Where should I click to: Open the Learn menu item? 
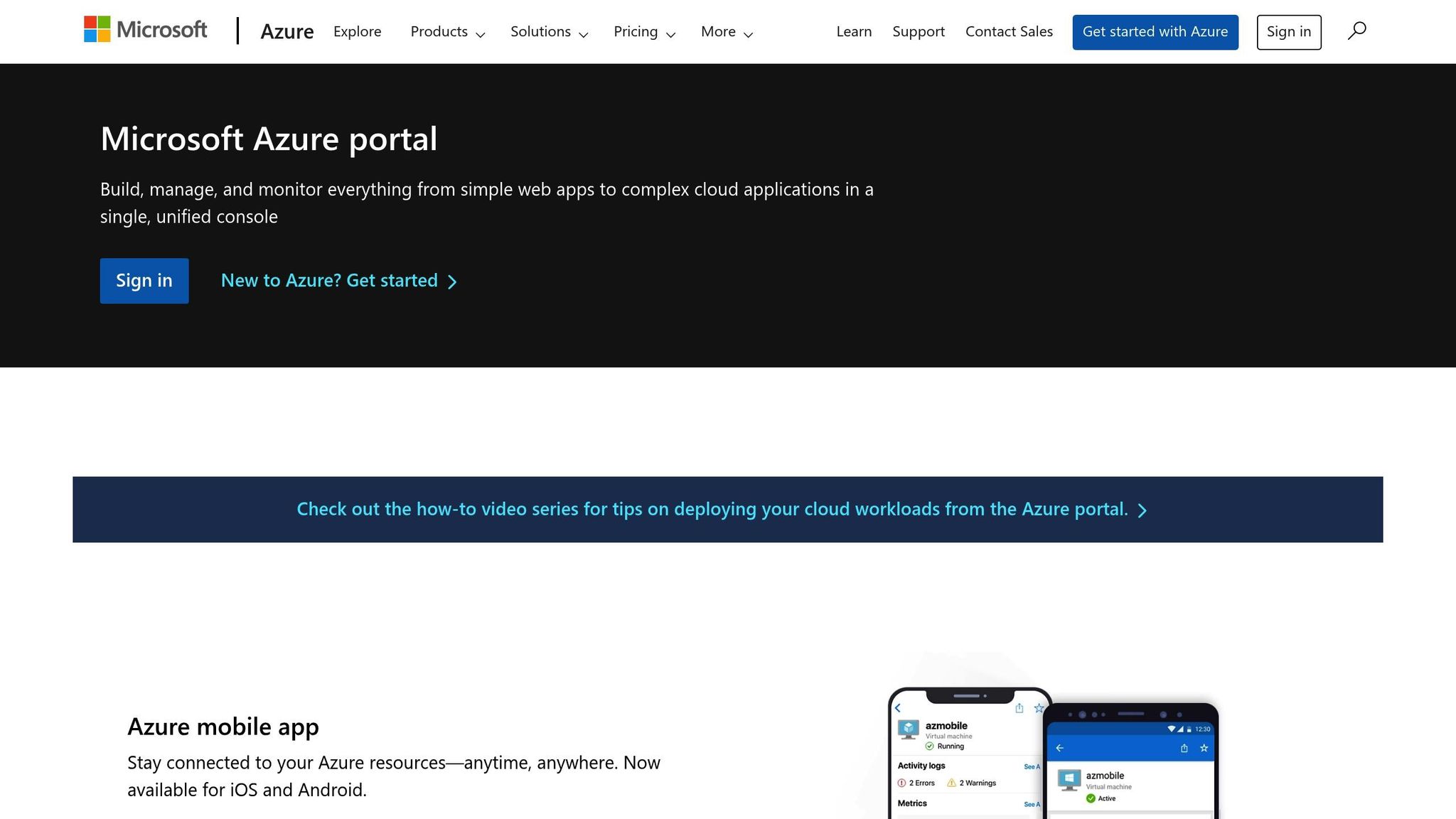pyautogui.click(x=854, y=31)
